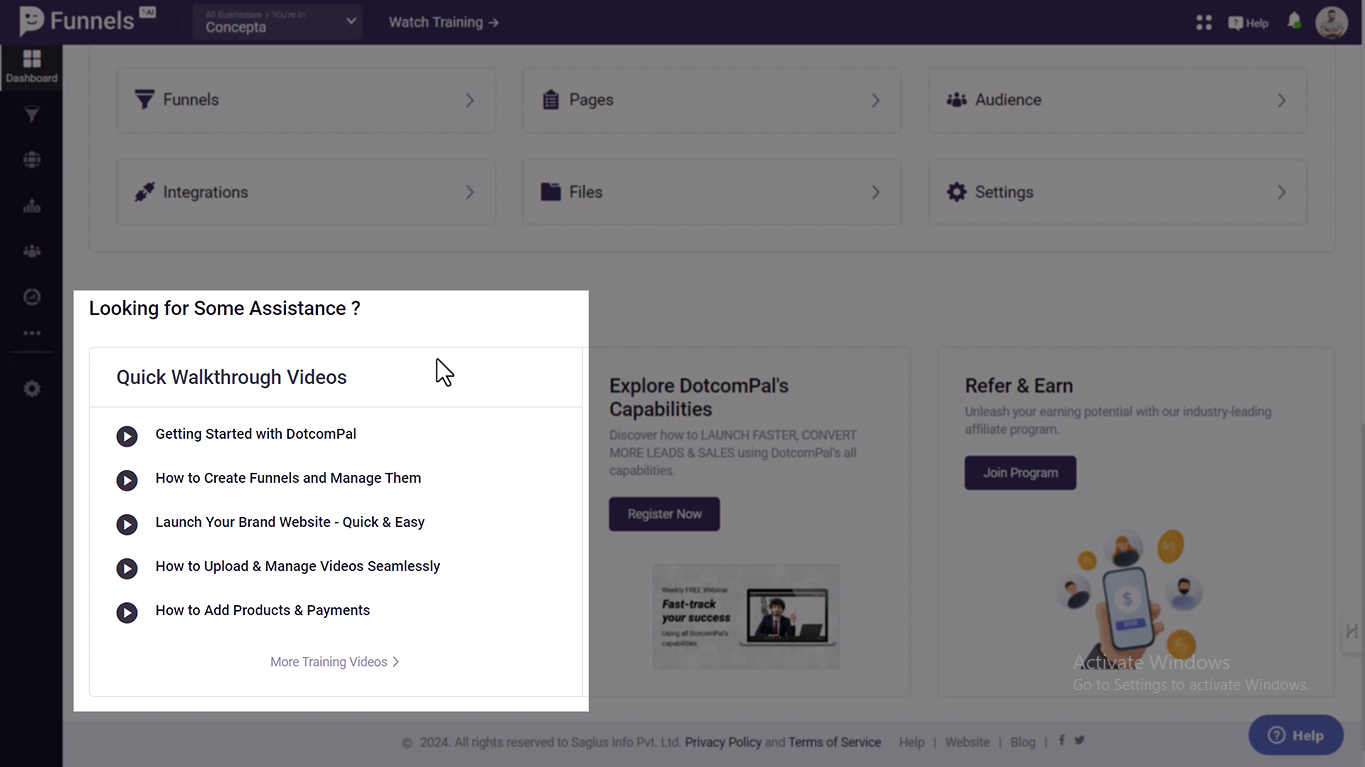Open the Funnels card
1365x767 pixels.
[306, 100]
